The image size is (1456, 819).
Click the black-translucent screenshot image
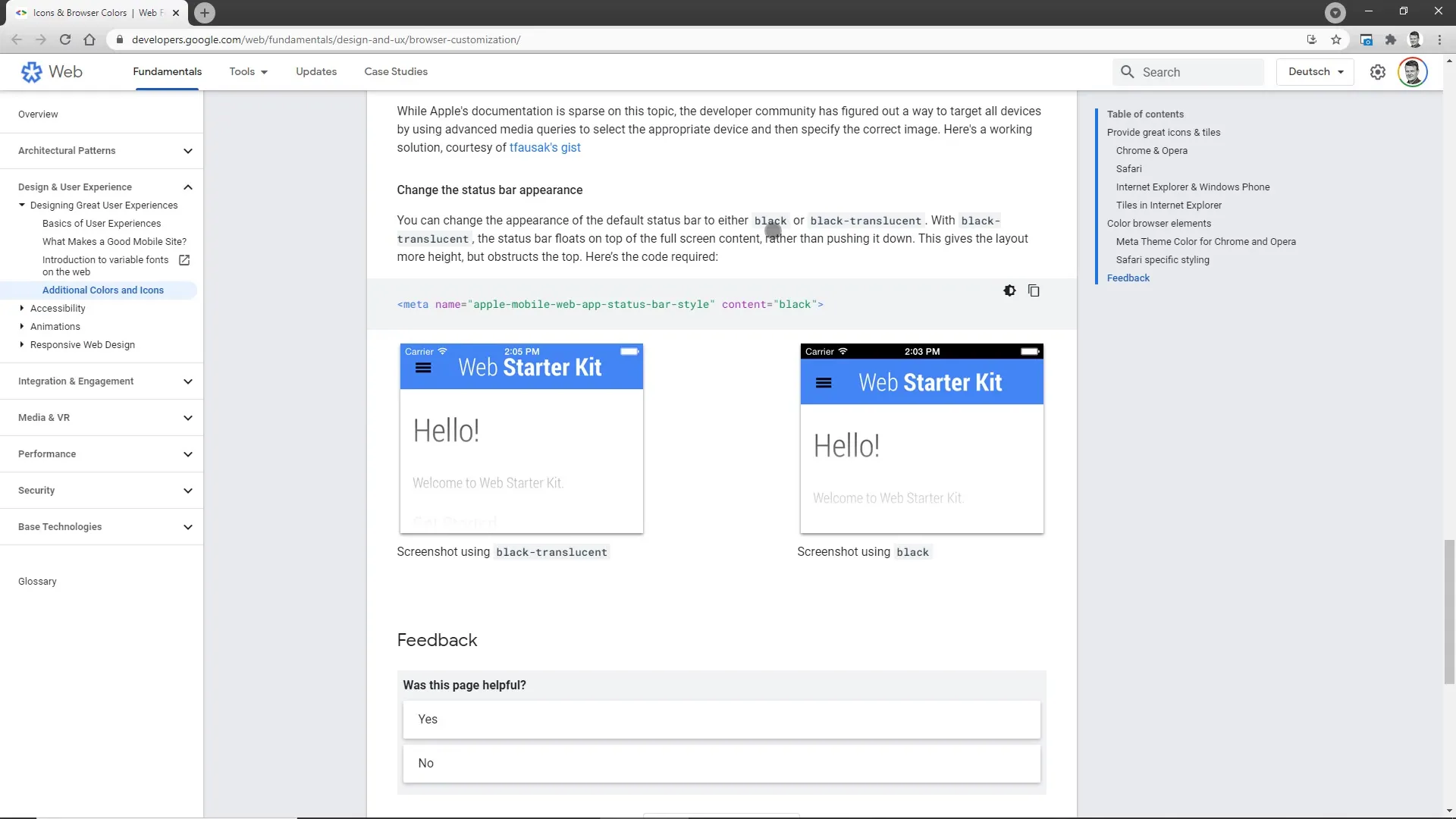(x=522, y=438)
